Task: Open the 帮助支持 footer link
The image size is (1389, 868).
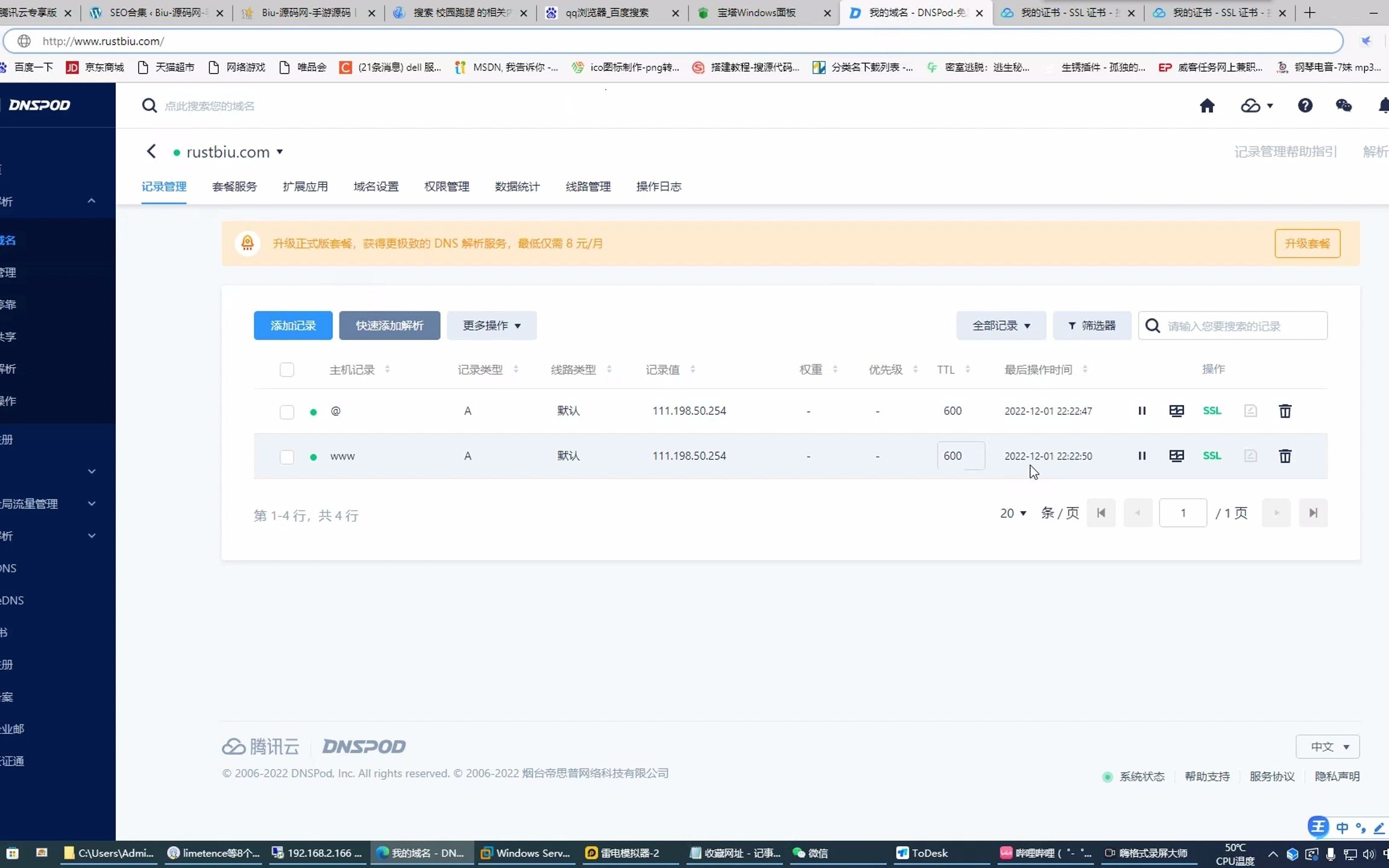Action: click(x=1207, y=777)
